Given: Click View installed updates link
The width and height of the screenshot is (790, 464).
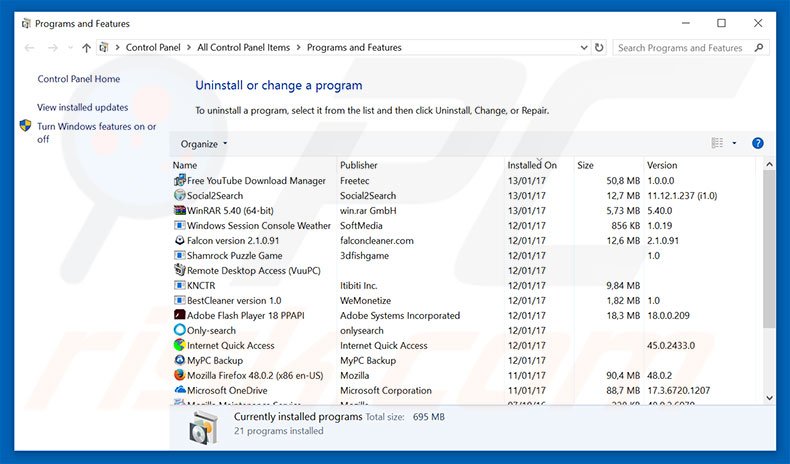Looking at the screenshot, I should [83, 107].
